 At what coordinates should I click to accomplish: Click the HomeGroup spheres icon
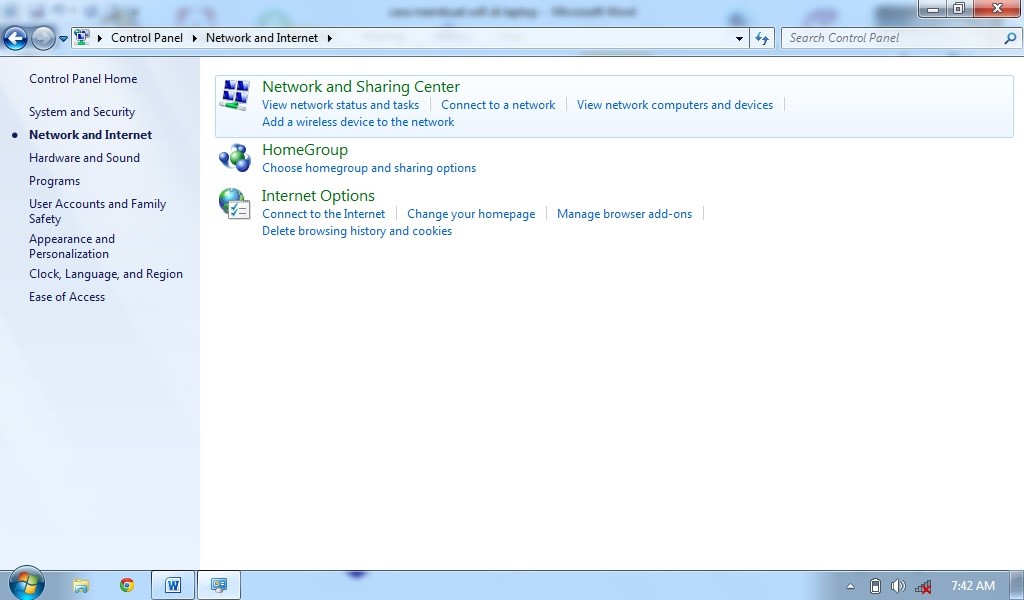click(x=235, y=157)
